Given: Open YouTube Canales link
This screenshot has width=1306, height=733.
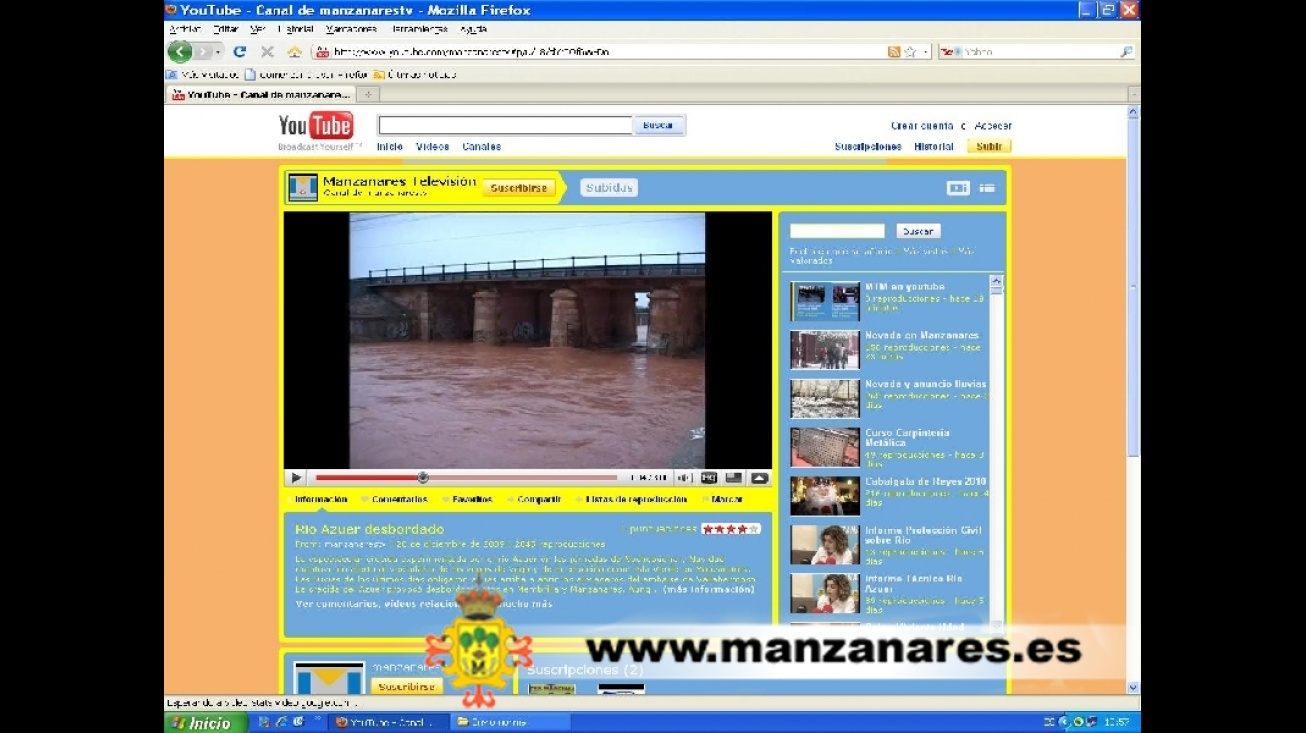Looking at the screenshot, I should tap(481, 147).
